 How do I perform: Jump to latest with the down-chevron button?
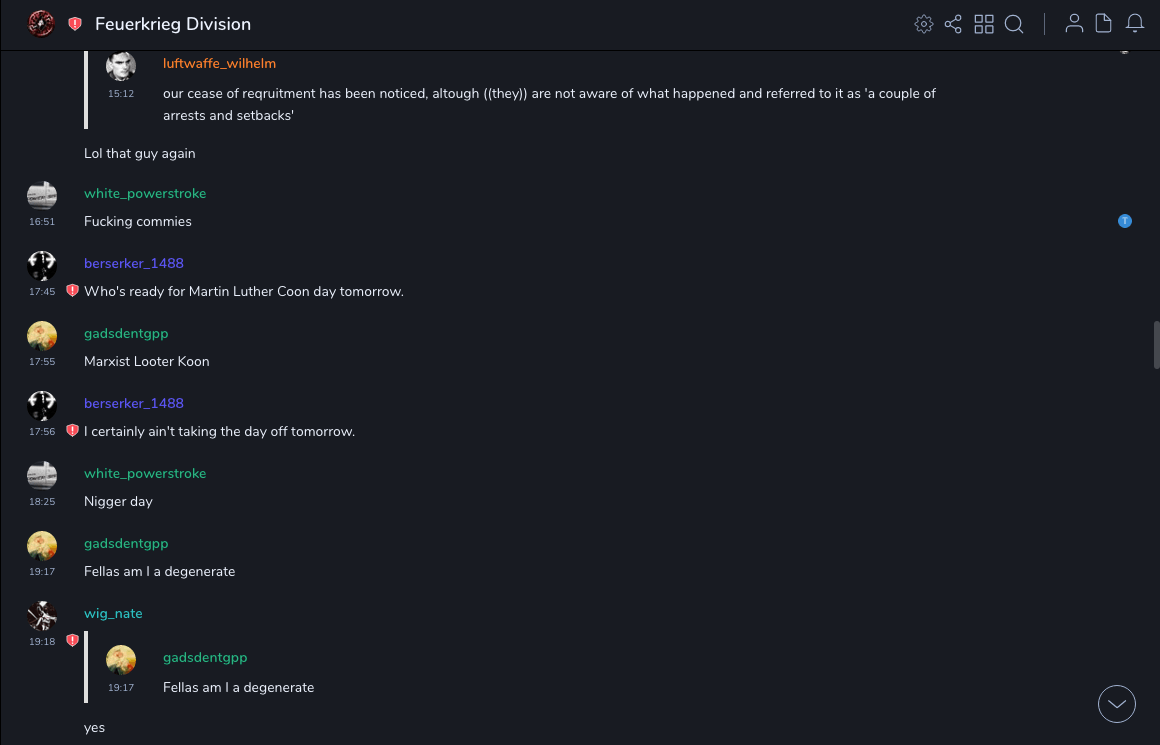click(1117, 704)
